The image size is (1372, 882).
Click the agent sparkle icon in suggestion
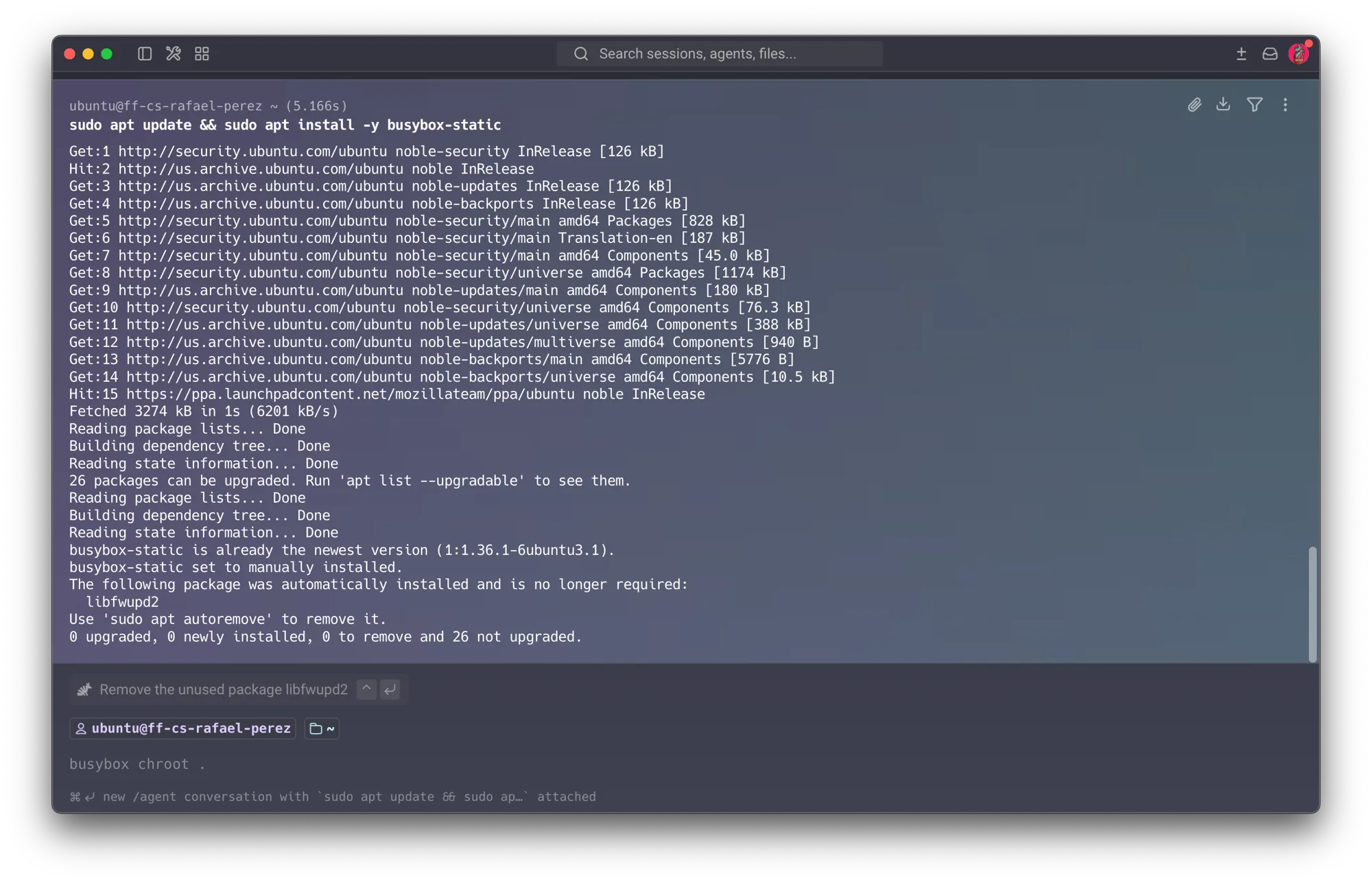(84, 689)
